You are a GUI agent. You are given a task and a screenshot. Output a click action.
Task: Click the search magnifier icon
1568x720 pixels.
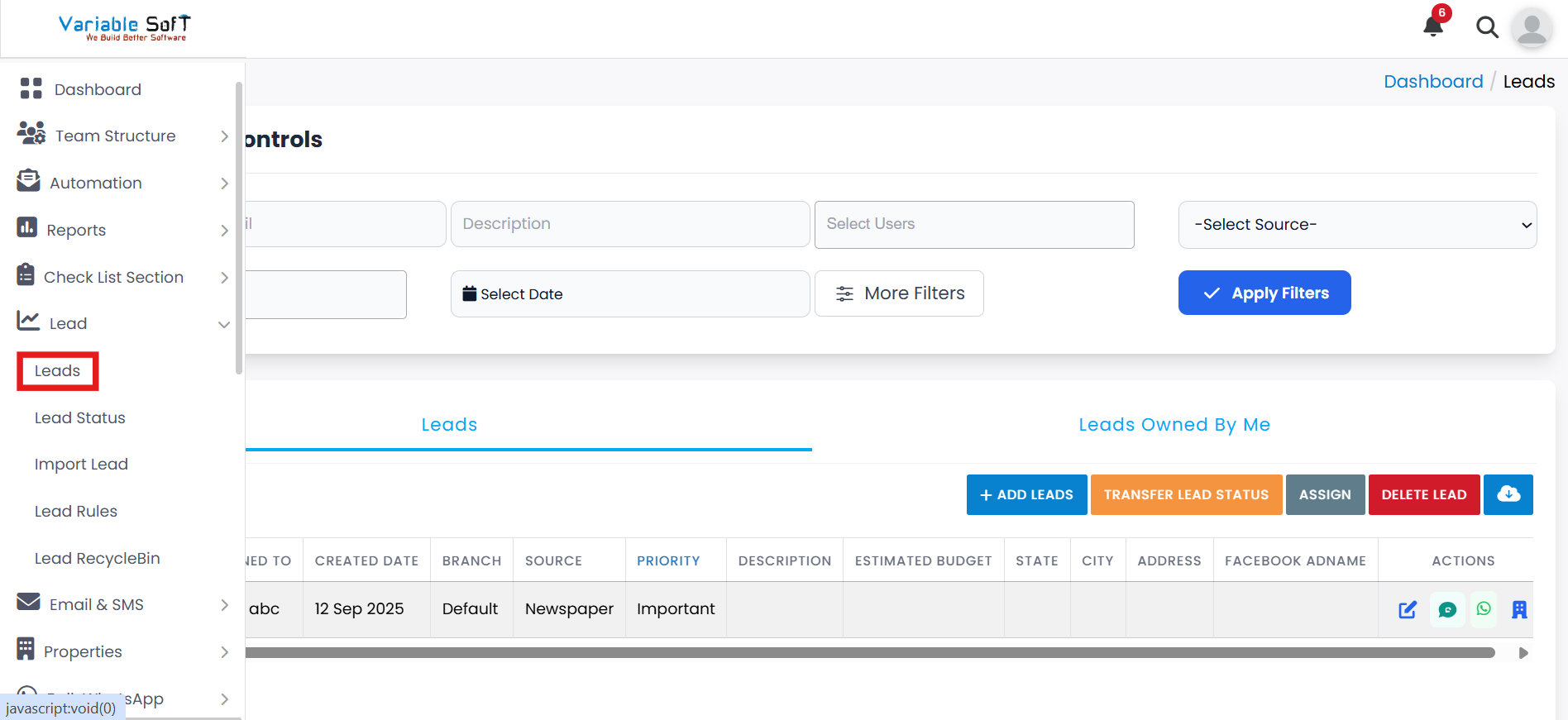1487,27
